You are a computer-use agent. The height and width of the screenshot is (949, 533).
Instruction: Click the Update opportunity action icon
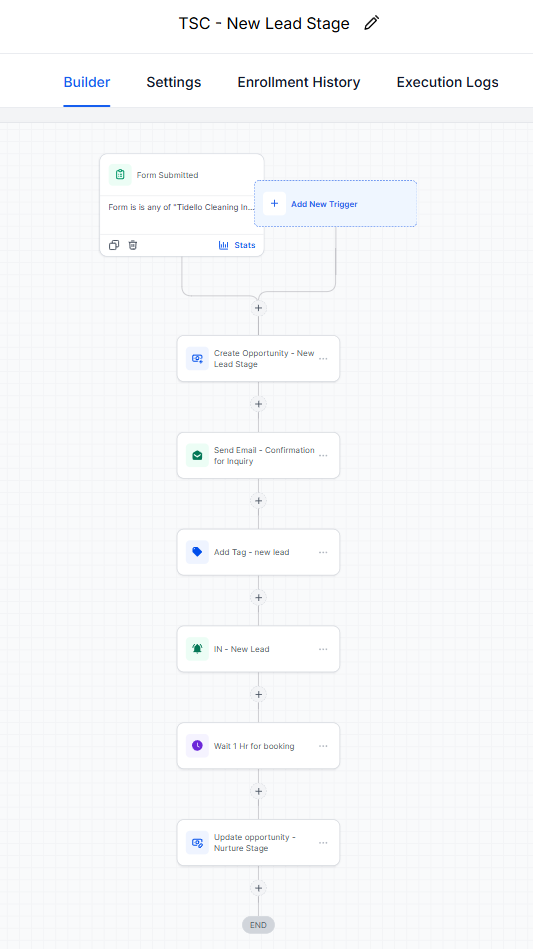click(197, 842)
